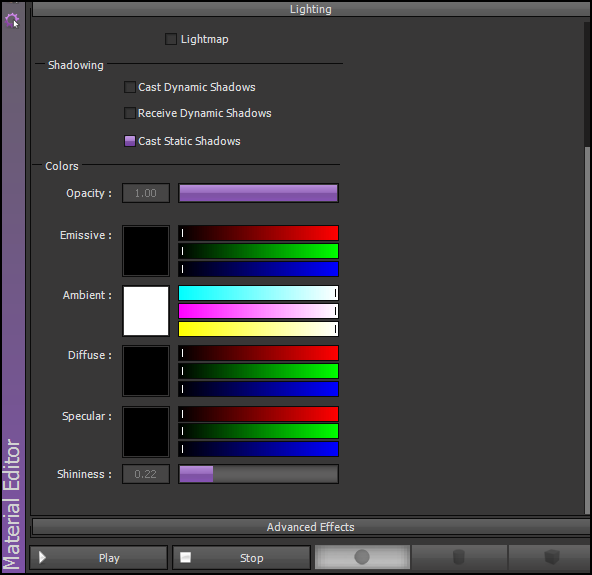The image size is (592, 575).
Task: Click the purple gear icon in sidebar
Action: [11, 20]
